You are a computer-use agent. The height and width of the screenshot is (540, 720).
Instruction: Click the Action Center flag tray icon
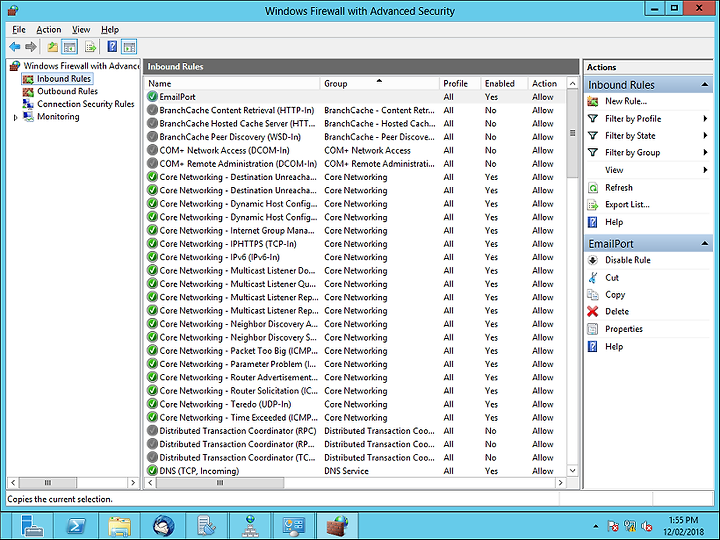(613, 526)
